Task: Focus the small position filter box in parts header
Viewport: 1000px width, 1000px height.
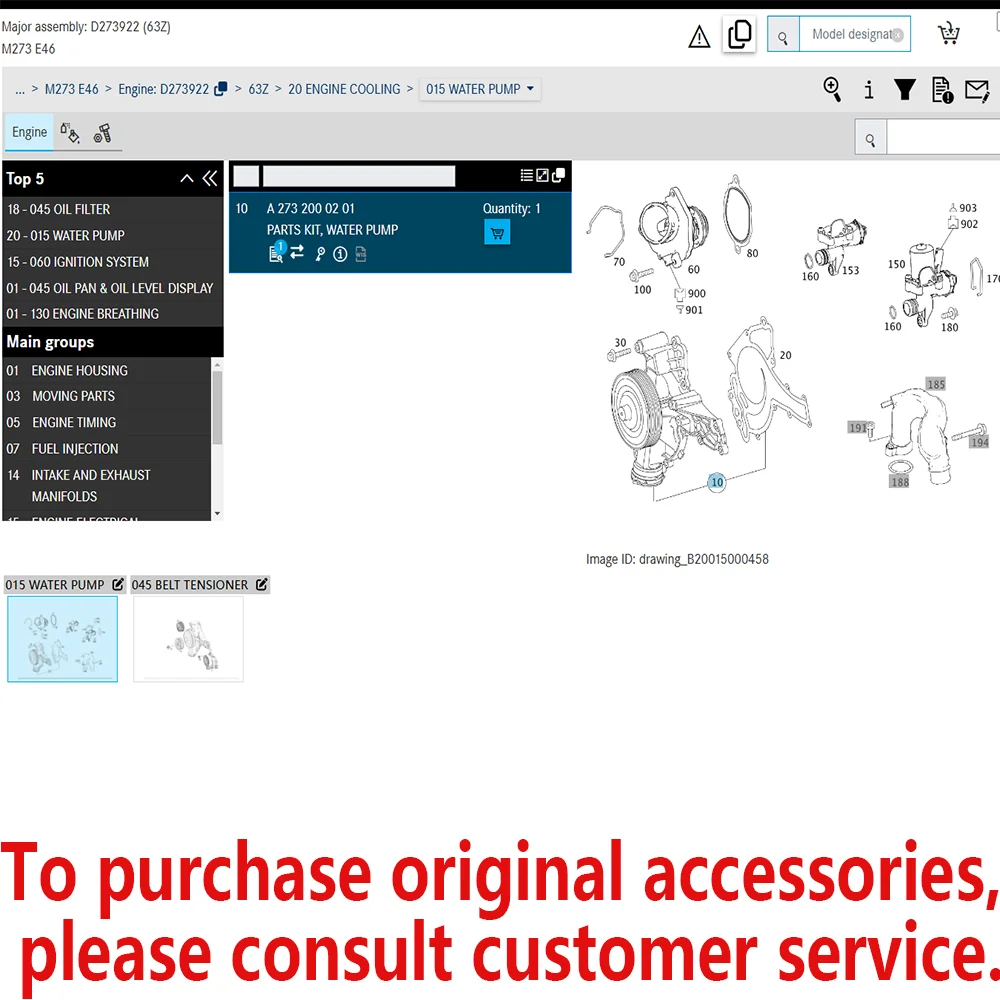Action: (x=246, y=176)
